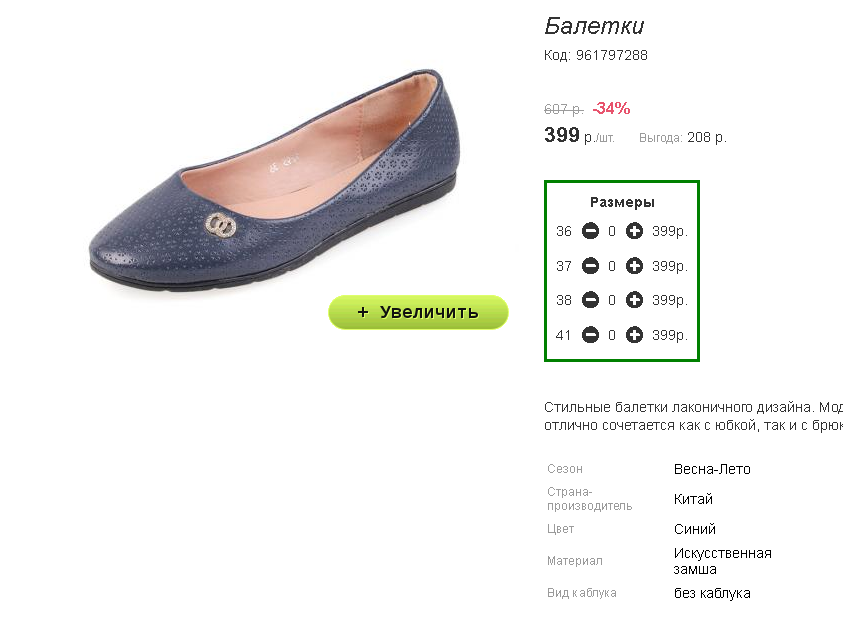The width and height of the screenshot is (843, 618).
Task: Click the crossed-out 607 р. price
Action: coord(564,109)
